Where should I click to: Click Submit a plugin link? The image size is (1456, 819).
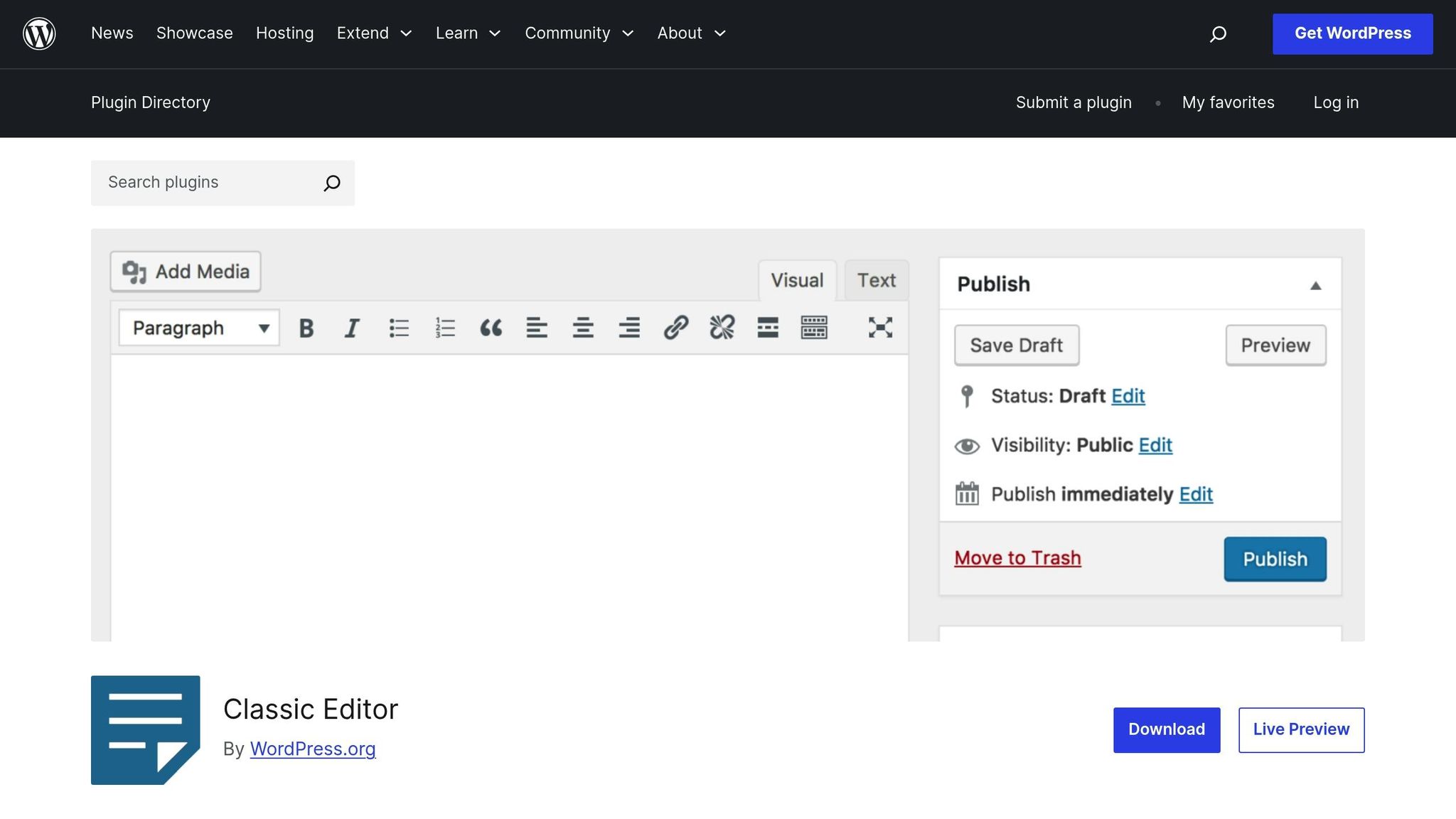click(x=1074, y=102)
